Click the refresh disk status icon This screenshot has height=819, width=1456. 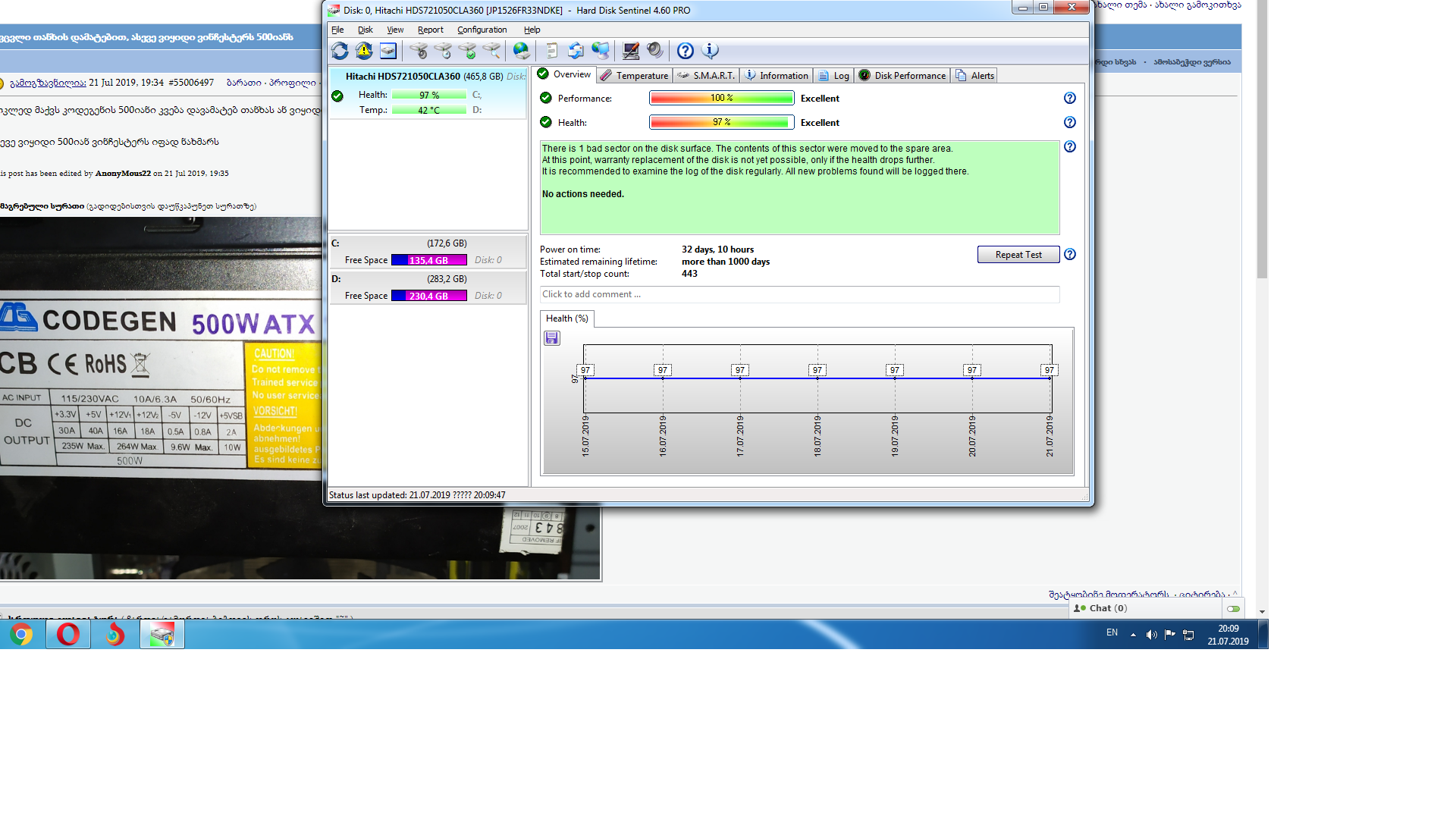[340, 51]
